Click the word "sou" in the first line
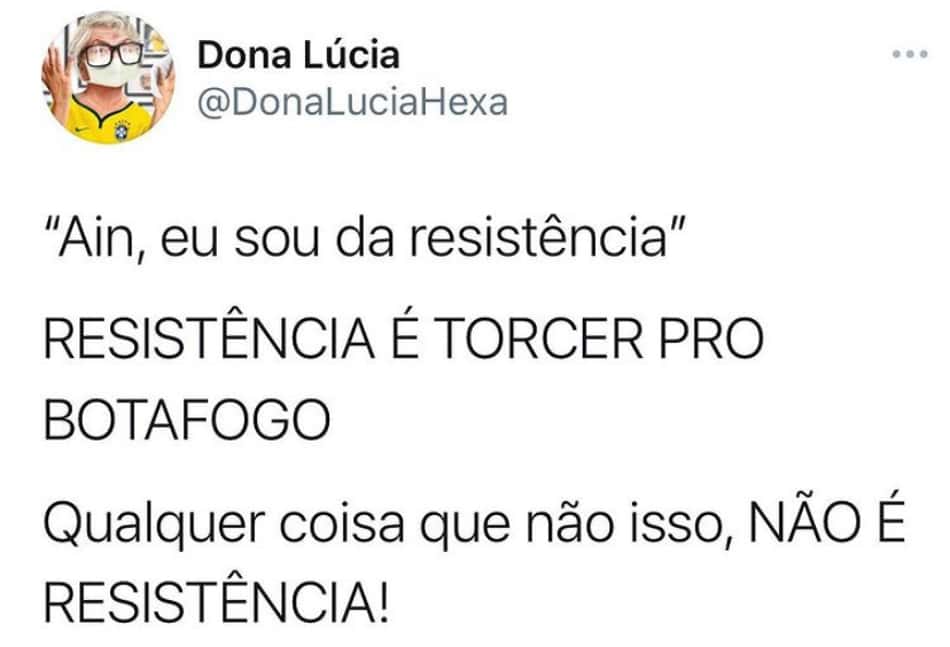 (277, 240)
